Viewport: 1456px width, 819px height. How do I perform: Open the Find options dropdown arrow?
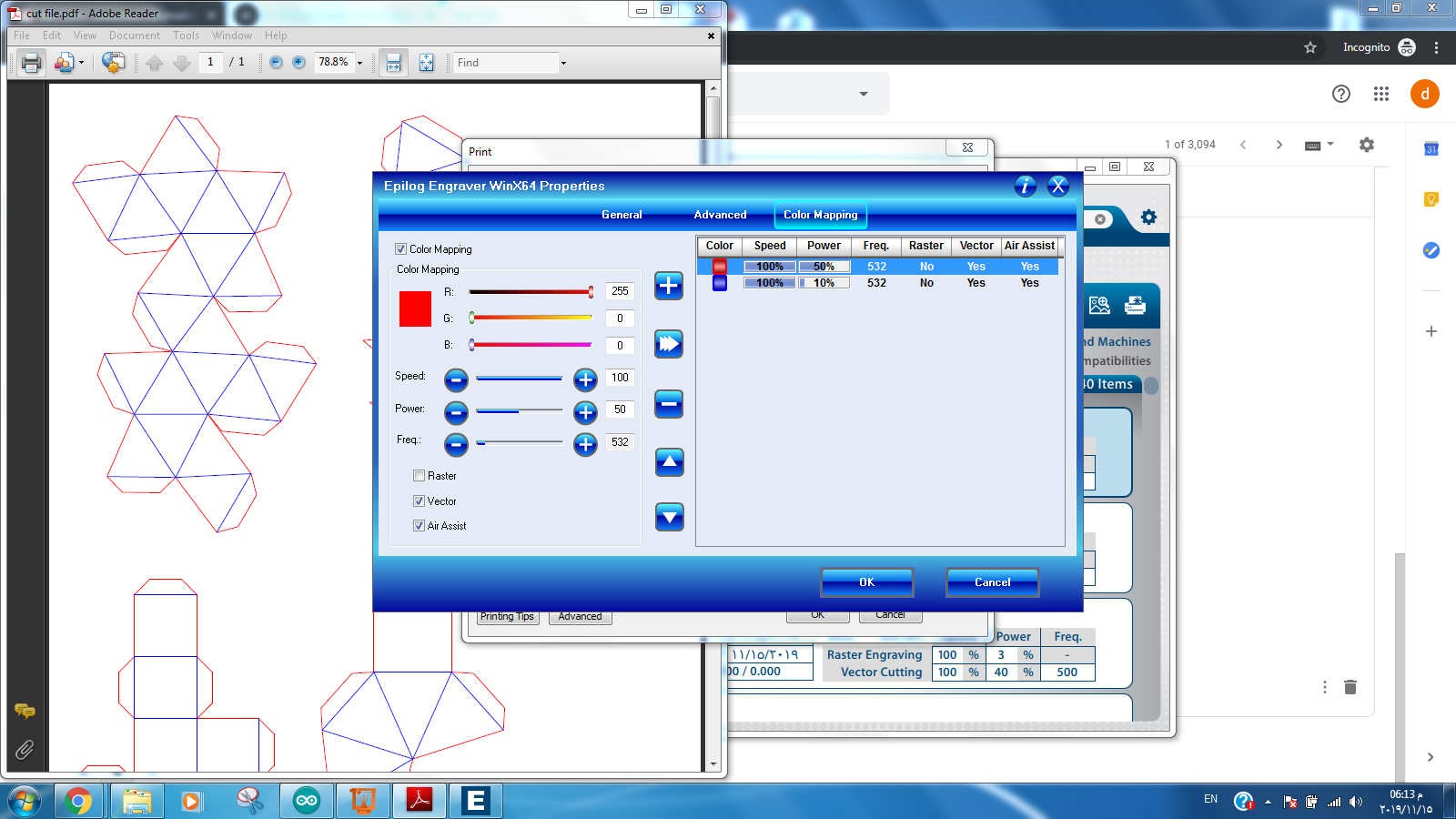coord(563,63)
